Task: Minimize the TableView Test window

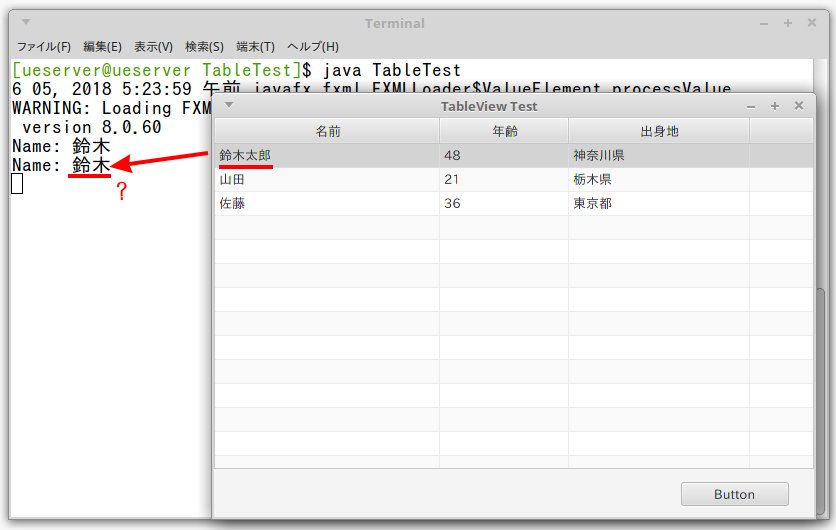Action: coord(751,107)
